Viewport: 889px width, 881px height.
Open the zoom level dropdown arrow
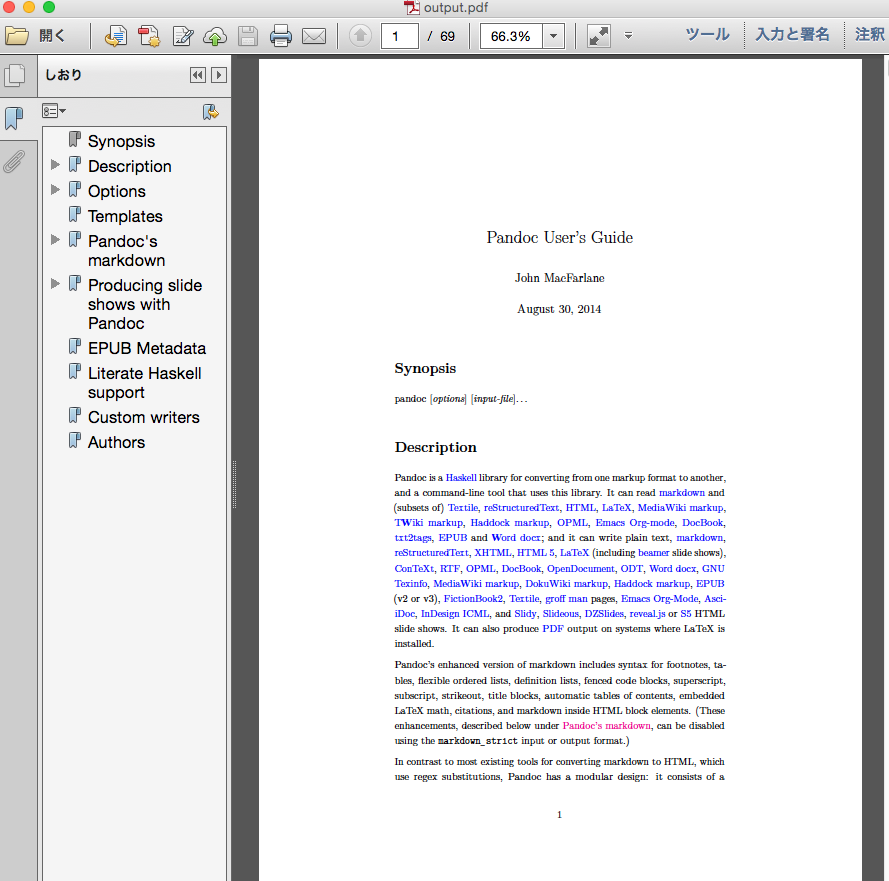pyautogui.click(x=553, y=36)
